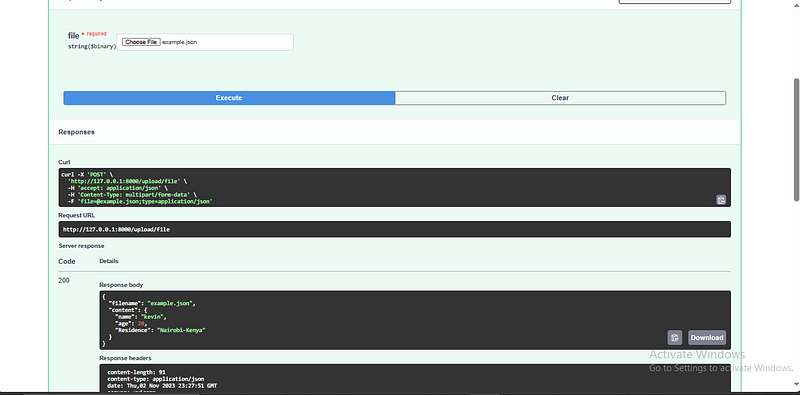The height and width of the screenshot is (395, 800).
Task: Click the 'accept: application/json' curl line
Action: click(117, 188)
